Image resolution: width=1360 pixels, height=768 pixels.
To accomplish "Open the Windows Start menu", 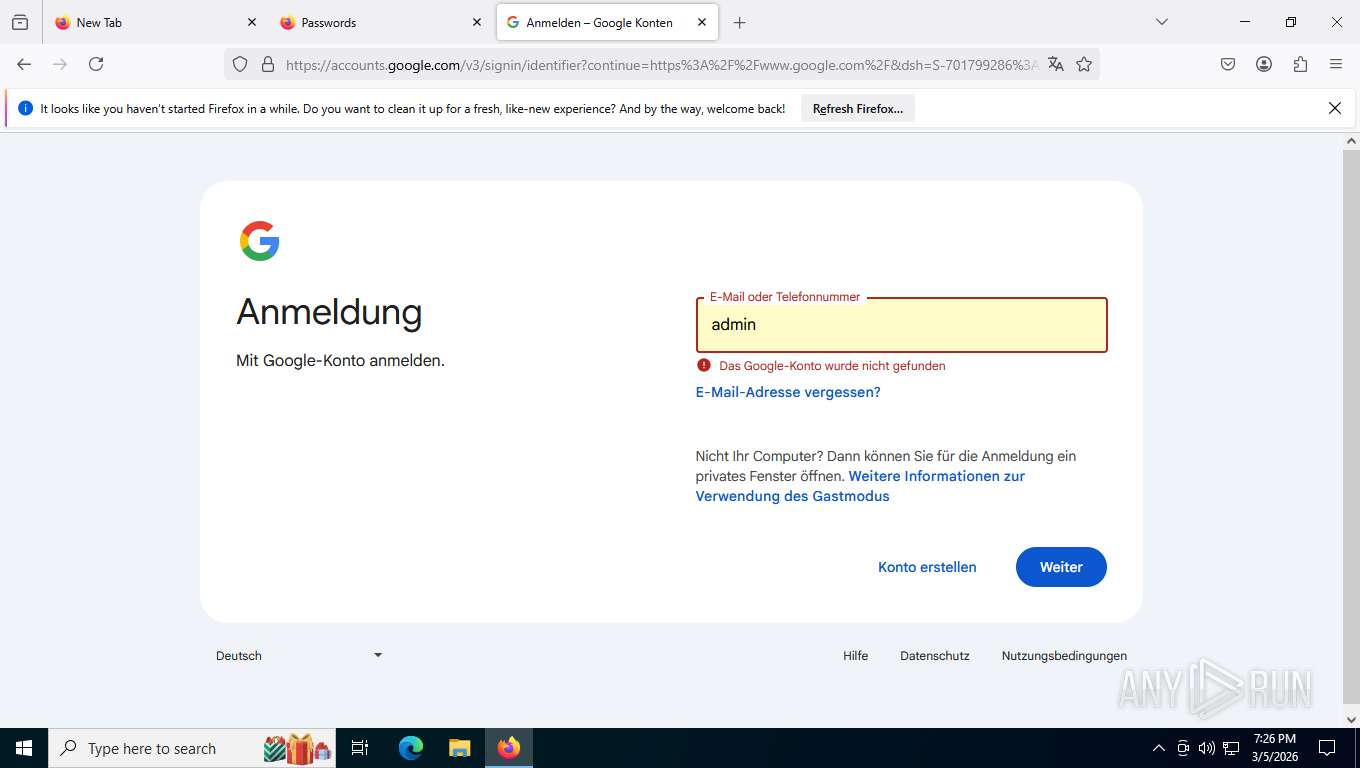I will click(x=24, y=748).
